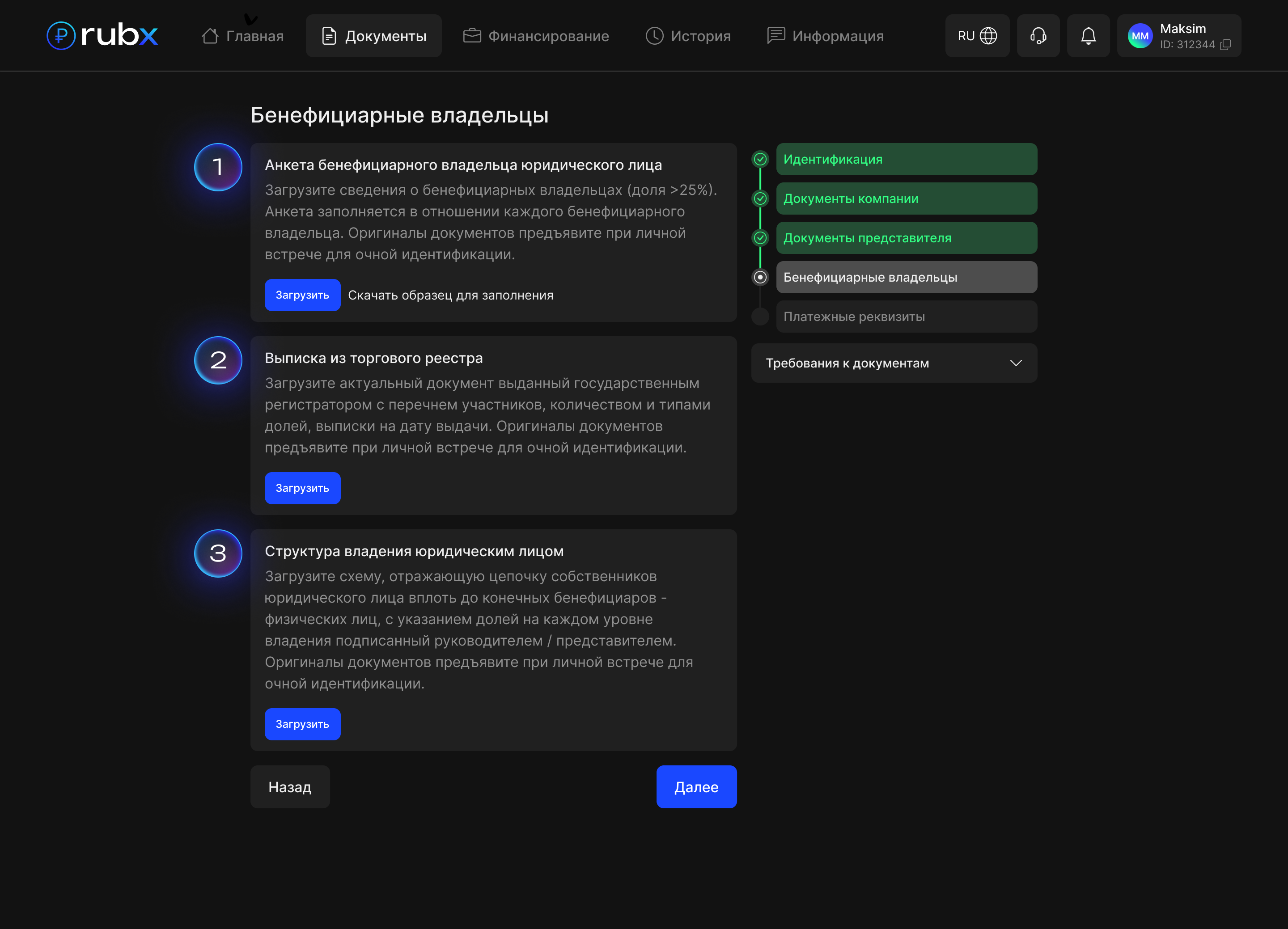Click step 1 number badge
The image size is (1288, 929).
click(218, 168)
